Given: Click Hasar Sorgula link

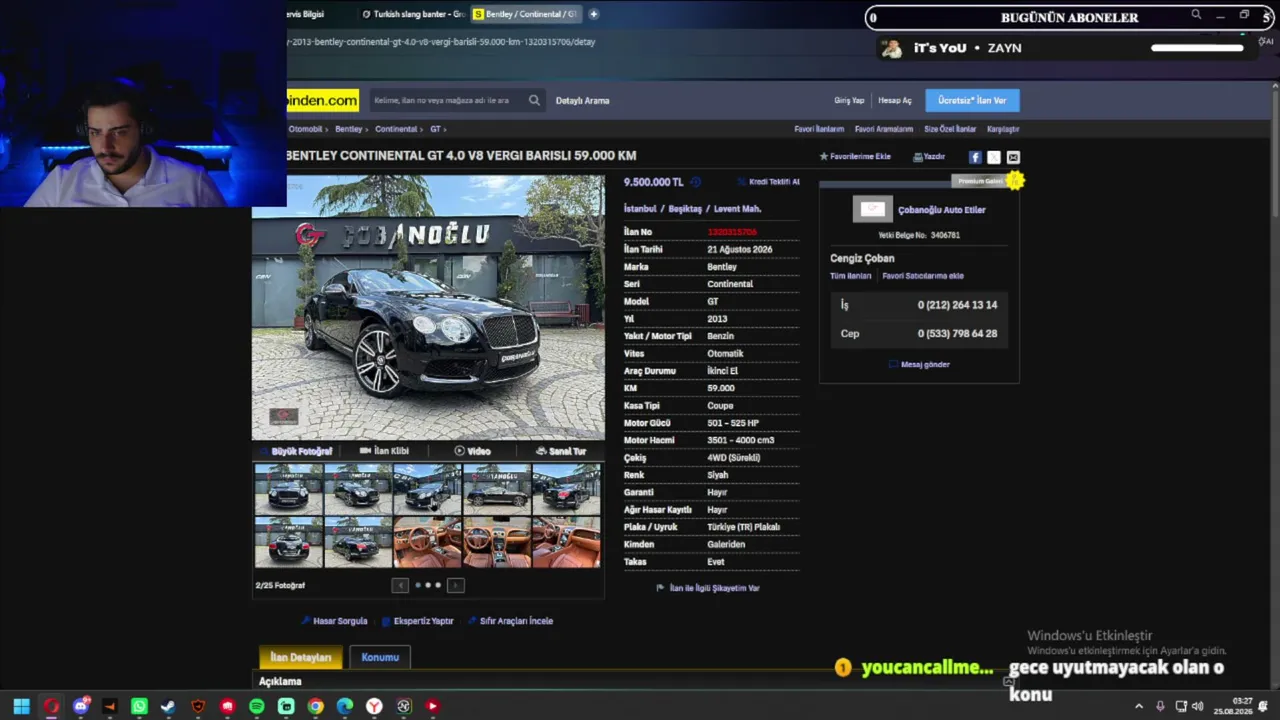Looking at the screenshot, I should (335, 621).
